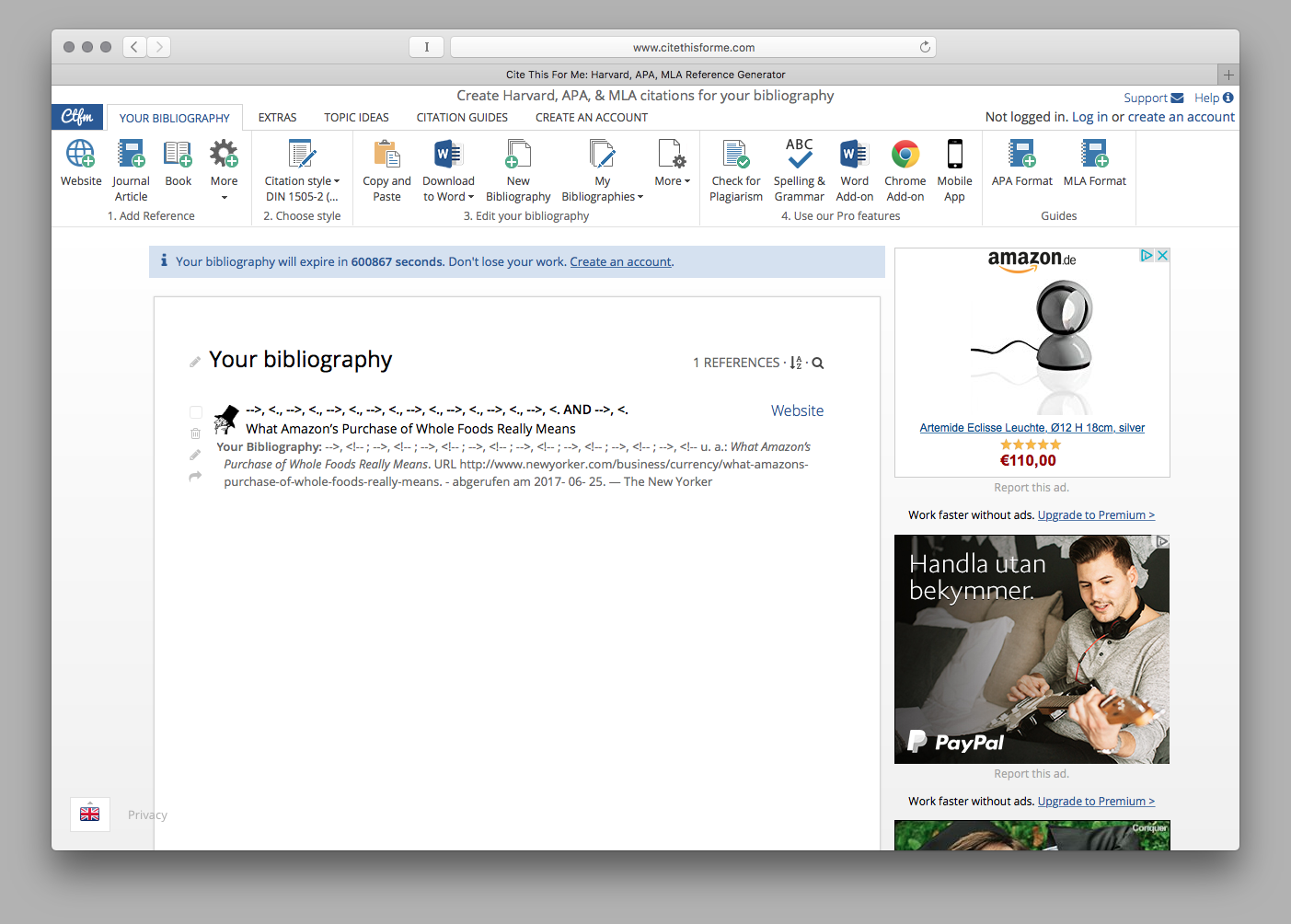Open Create an Account tab
The image size is (1291, 924).
(592, 118)
